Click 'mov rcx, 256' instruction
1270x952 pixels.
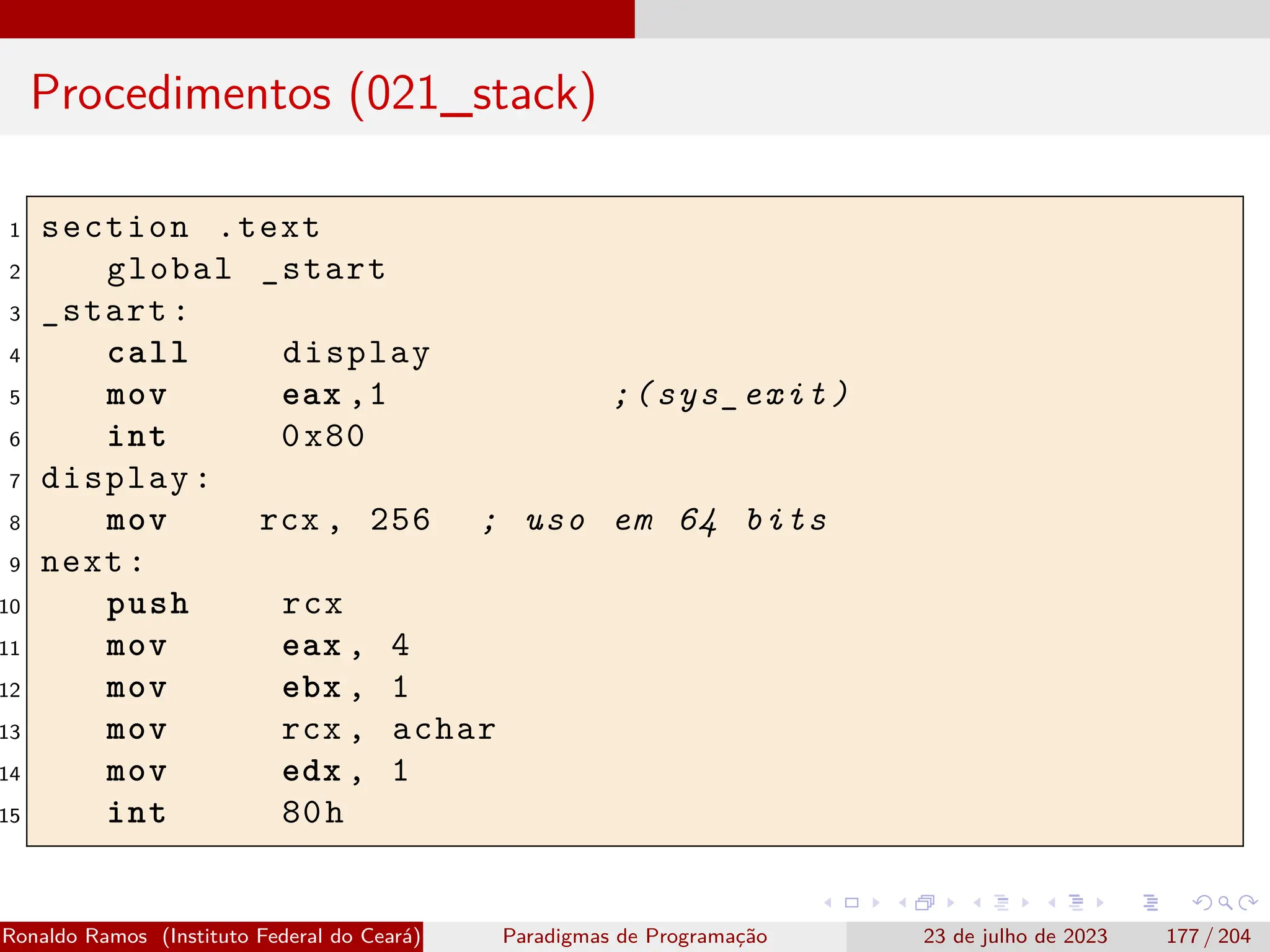268,521
